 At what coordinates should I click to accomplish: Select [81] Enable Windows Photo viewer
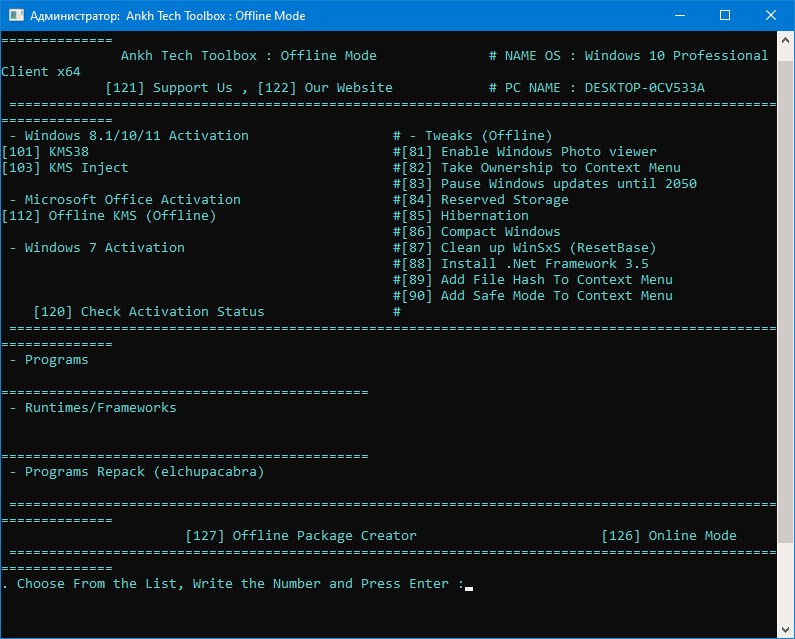tap(529, 152)
